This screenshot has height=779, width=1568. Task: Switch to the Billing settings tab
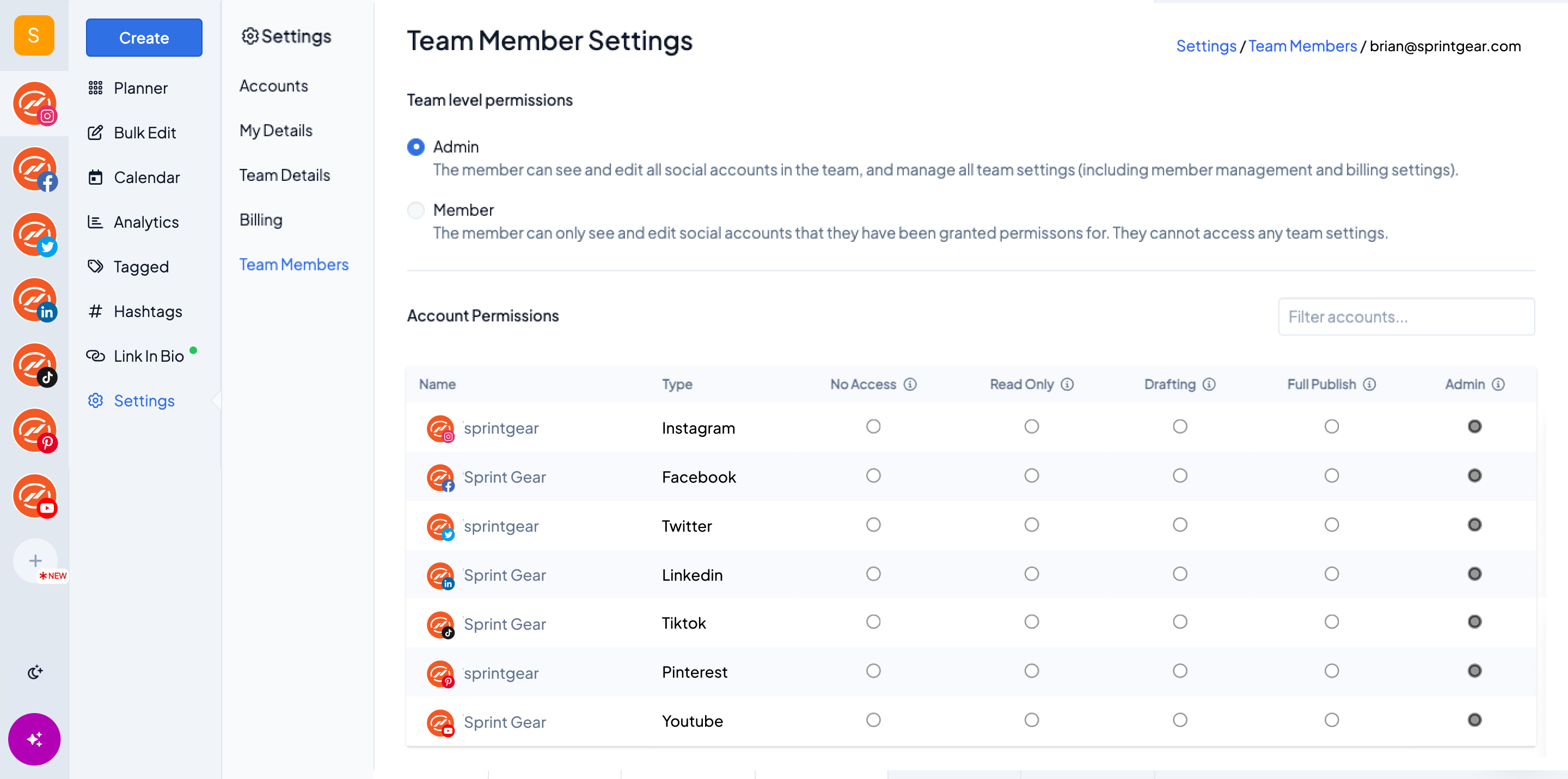tap(261, 220)
